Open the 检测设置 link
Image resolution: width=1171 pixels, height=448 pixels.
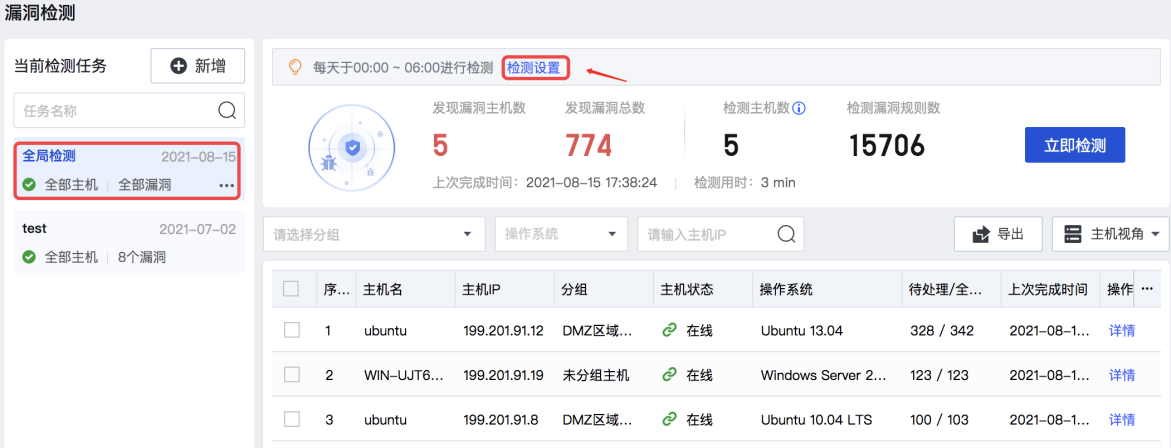[x=534, y=68]
